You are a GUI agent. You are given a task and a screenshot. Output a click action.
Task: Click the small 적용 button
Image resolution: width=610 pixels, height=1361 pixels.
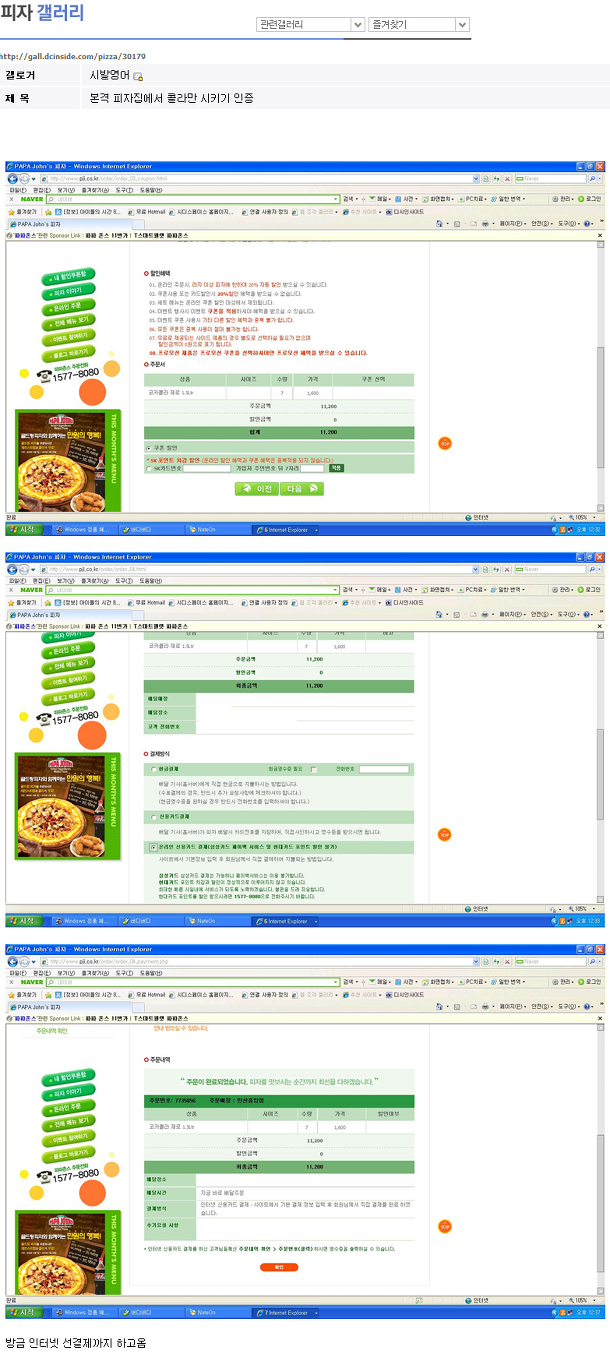click(x=336, y=467)
